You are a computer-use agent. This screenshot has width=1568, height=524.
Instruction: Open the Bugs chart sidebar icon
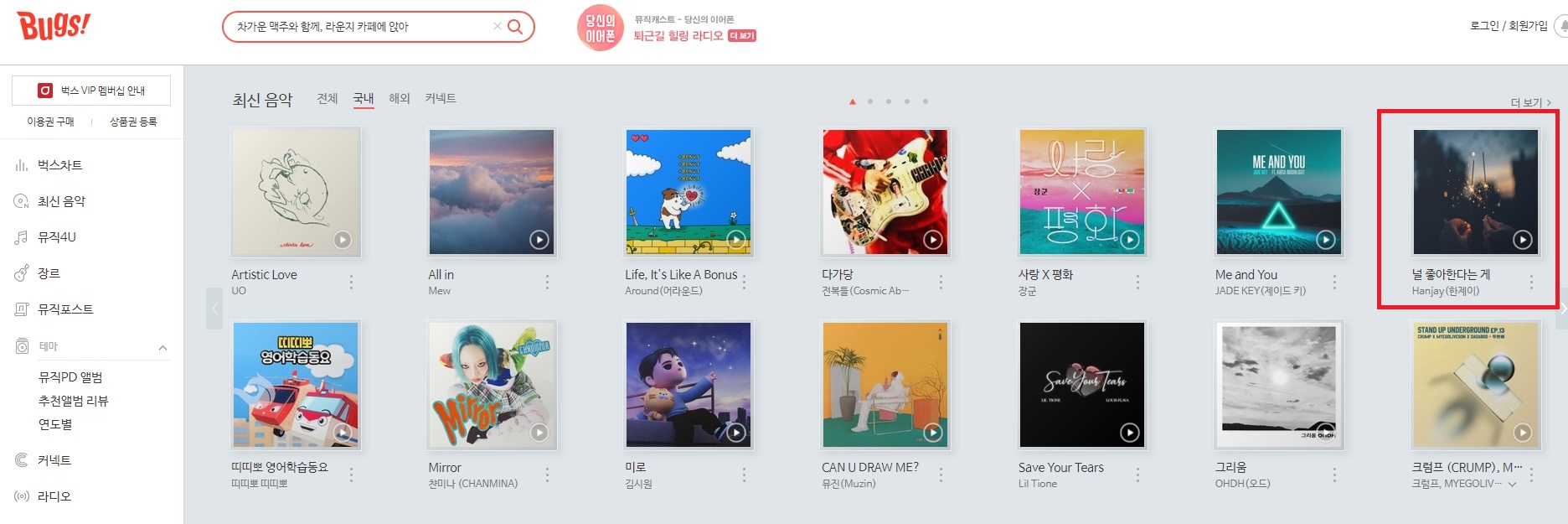coord(22,165)
